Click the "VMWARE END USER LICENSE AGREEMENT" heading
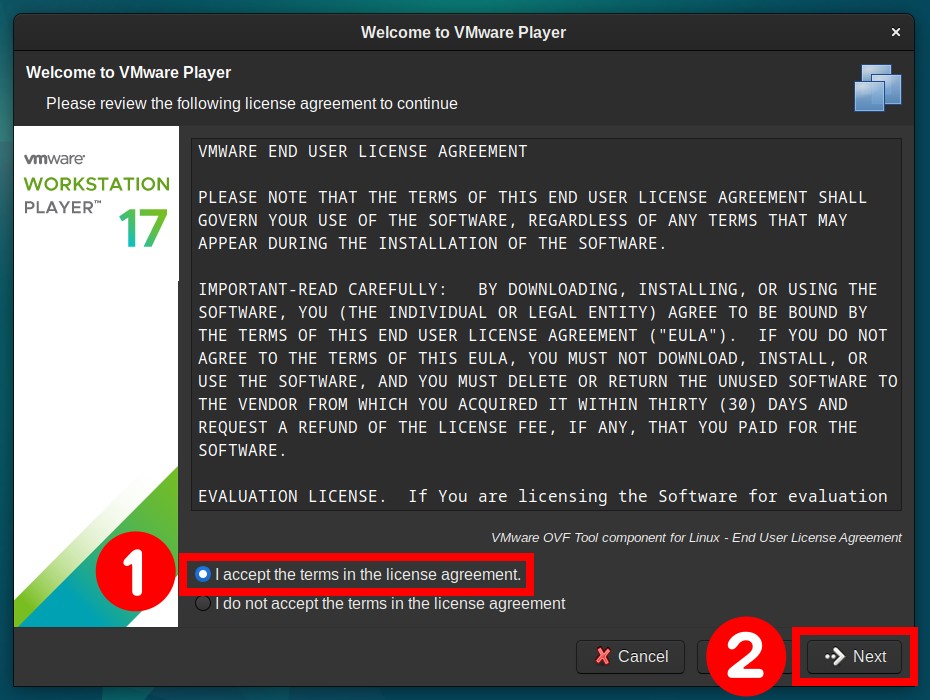 (362, 152)
